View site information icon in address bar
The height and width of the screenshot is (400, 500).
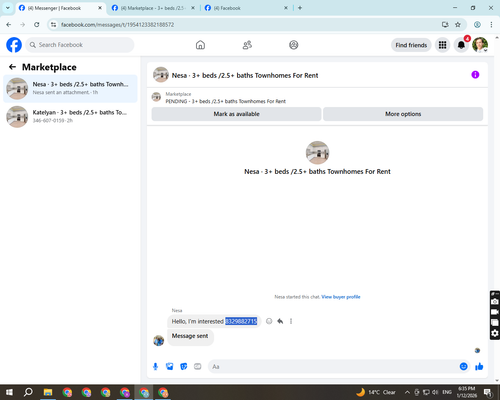[53, 25]
